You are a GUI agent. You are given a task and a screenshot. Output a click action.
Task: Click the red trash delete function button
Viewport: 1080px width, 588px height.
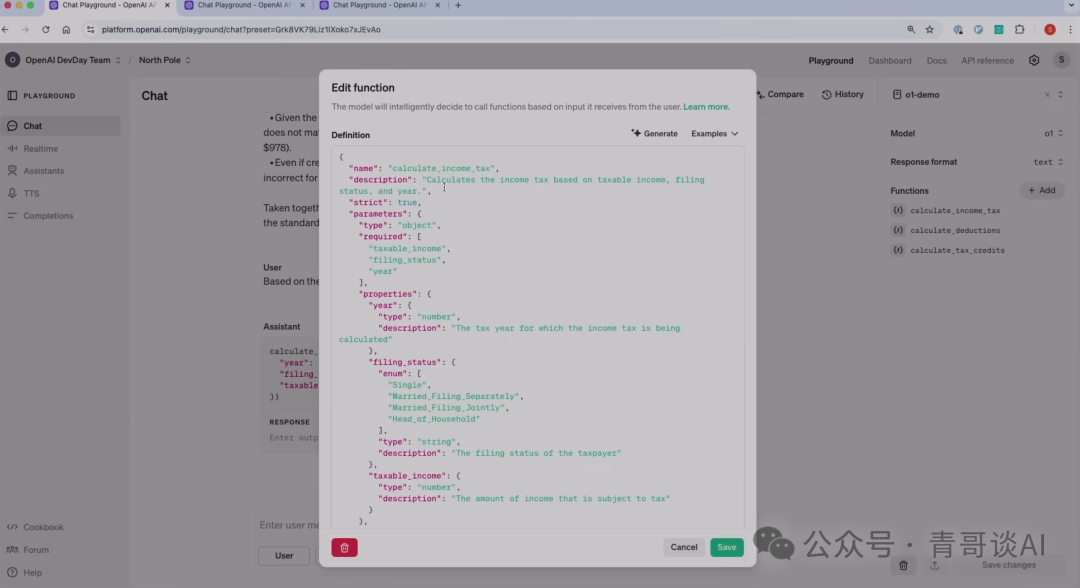coord(344,547)
